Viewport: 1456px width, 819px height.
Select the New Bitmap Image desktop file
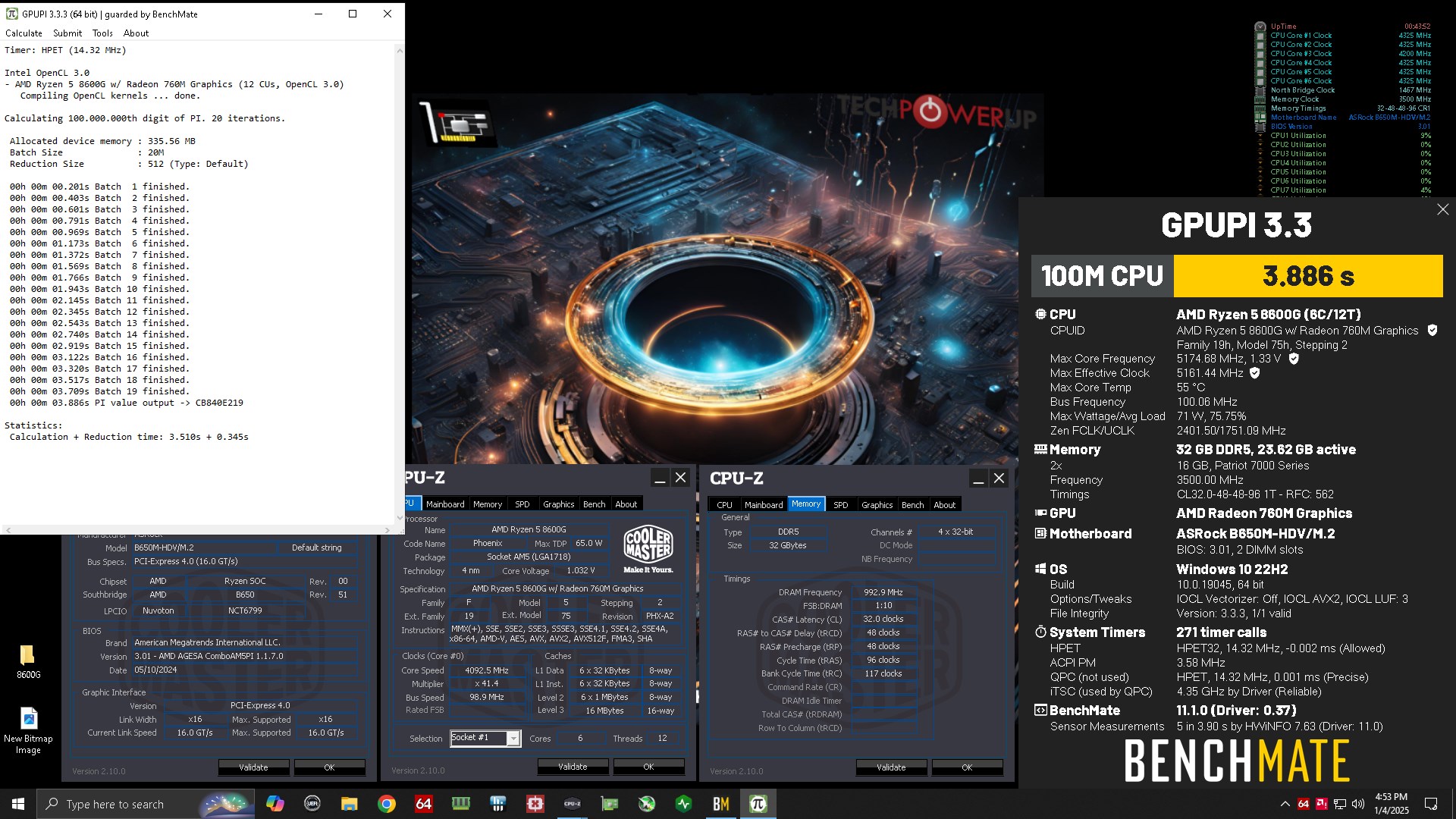28,731
